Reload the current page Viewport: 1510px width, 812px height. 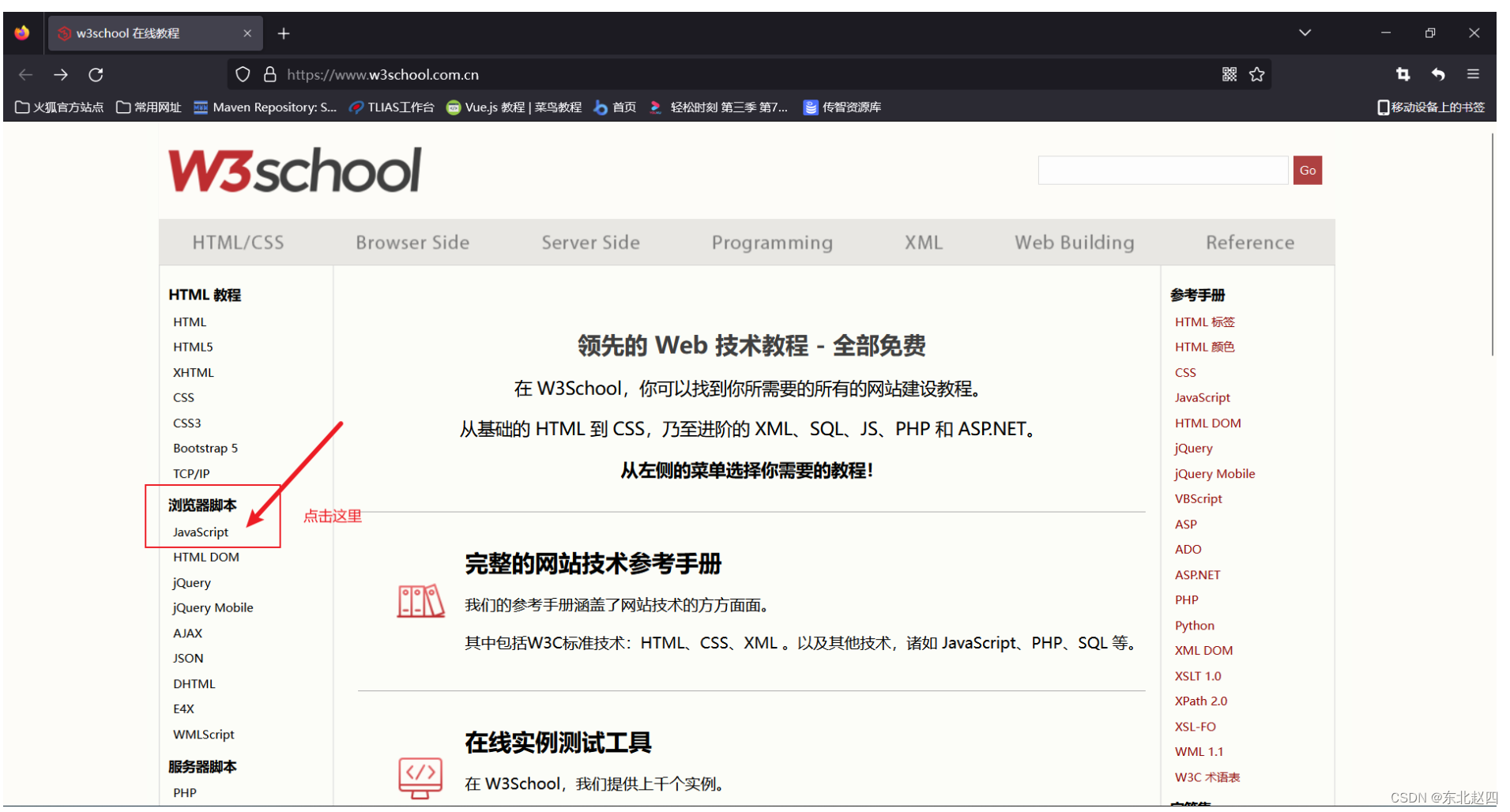[96, 74]
